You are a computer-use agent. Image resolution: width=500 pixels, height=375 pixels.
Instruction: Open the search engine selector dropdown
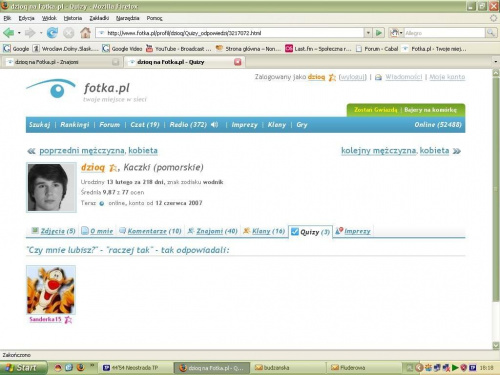pyautogui.click(x=396, y=33)
